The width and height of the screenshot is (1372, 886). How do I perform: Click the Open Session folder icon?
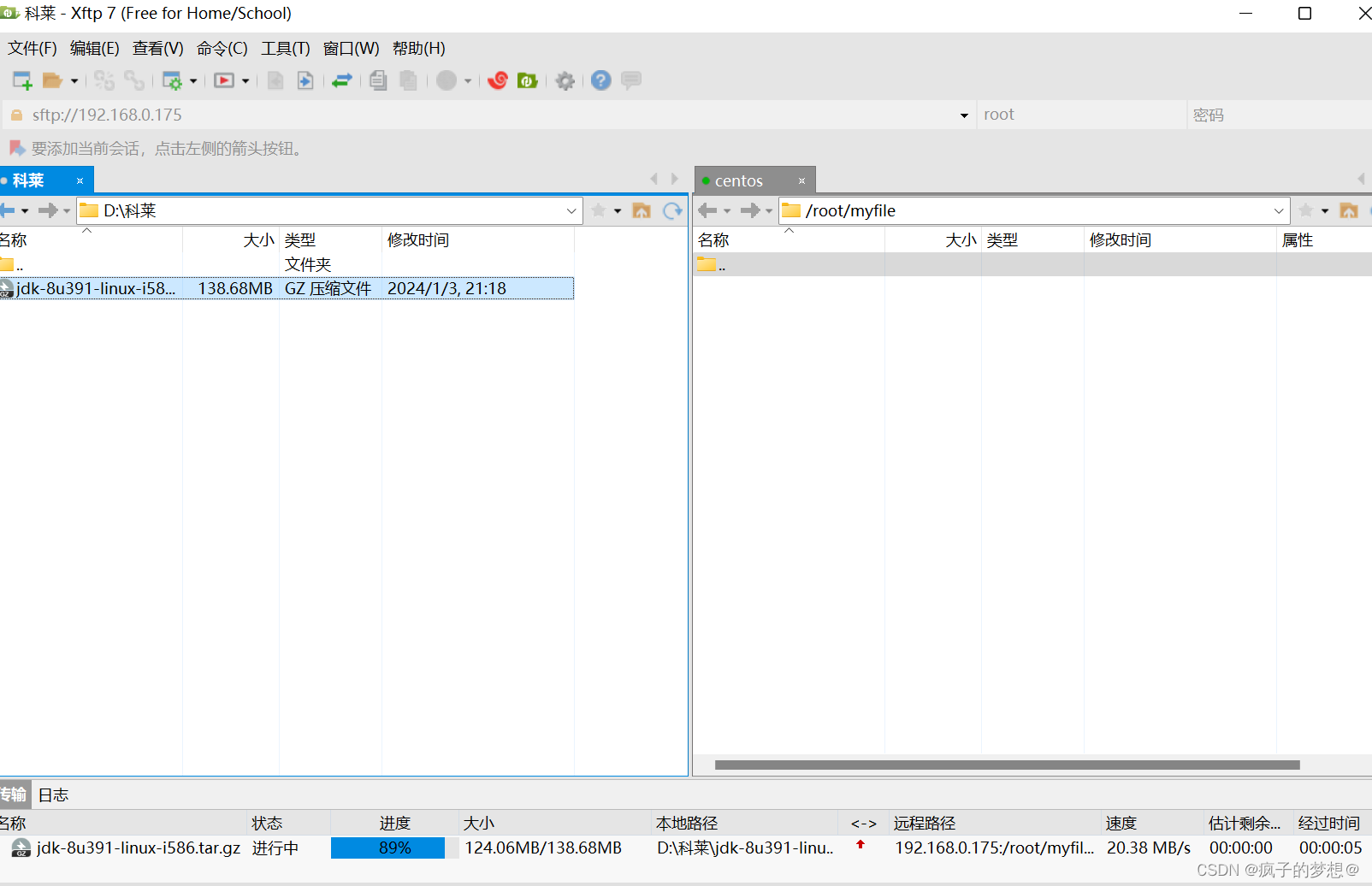[x=52, y=80]
